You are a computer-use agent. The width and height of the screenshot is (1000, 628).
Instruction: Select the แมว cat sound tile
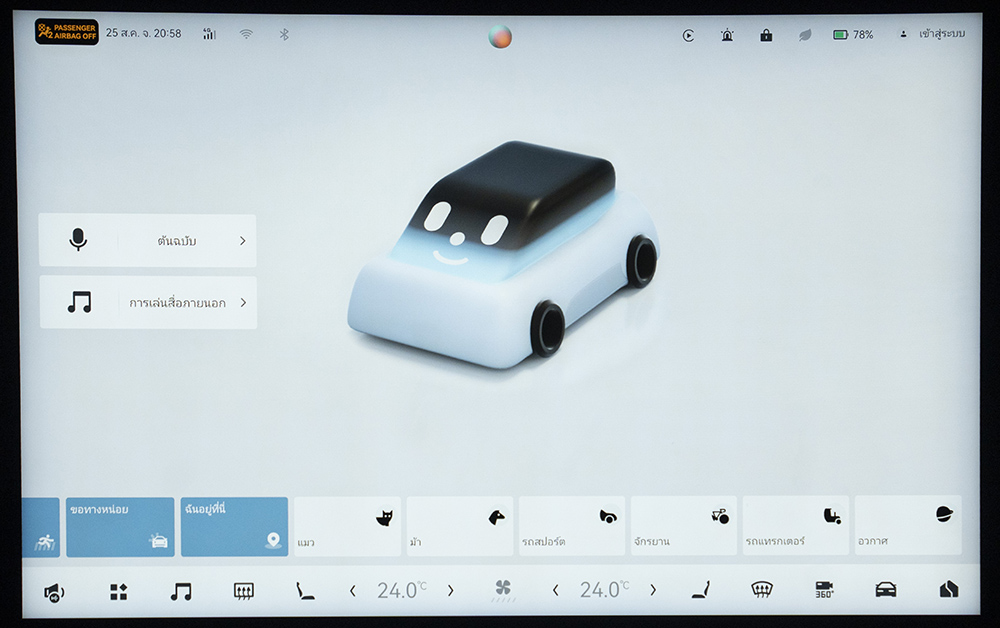click(347, 526)
